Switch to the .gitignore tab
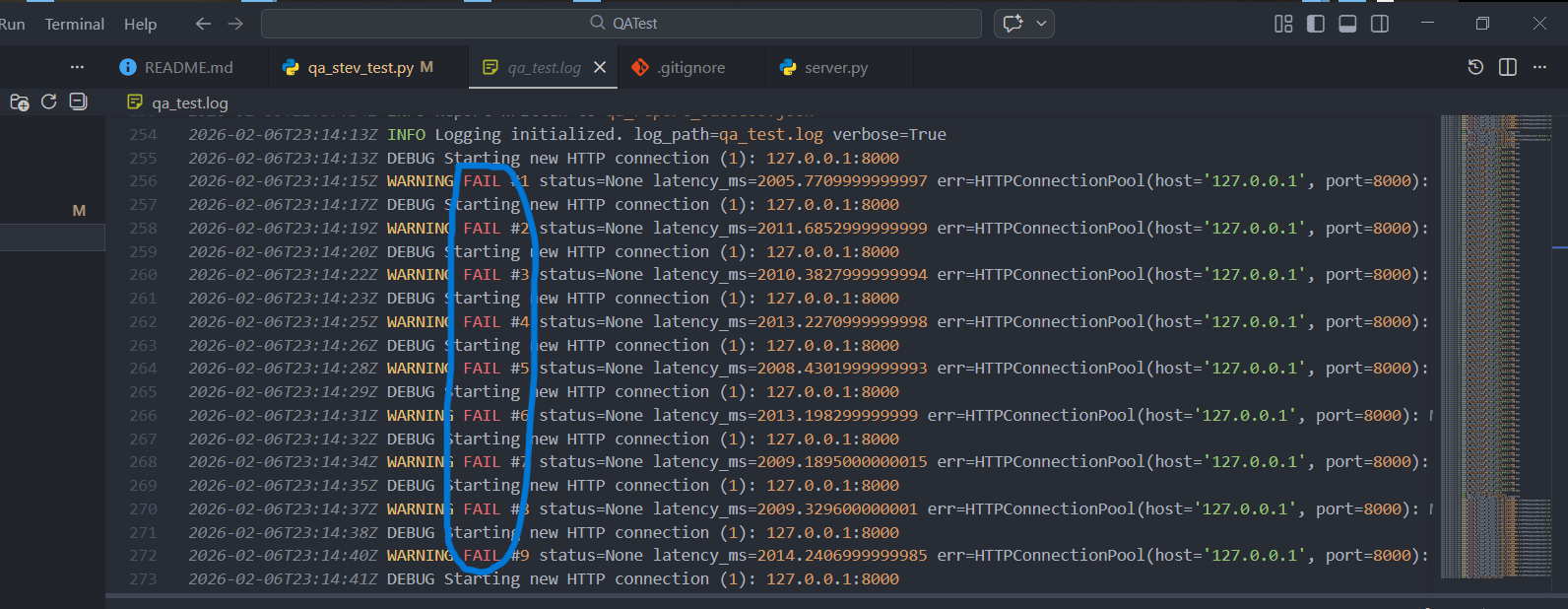Image resolution: width=1568 pixels, height=609 pixels. click(x=691, y=67)
